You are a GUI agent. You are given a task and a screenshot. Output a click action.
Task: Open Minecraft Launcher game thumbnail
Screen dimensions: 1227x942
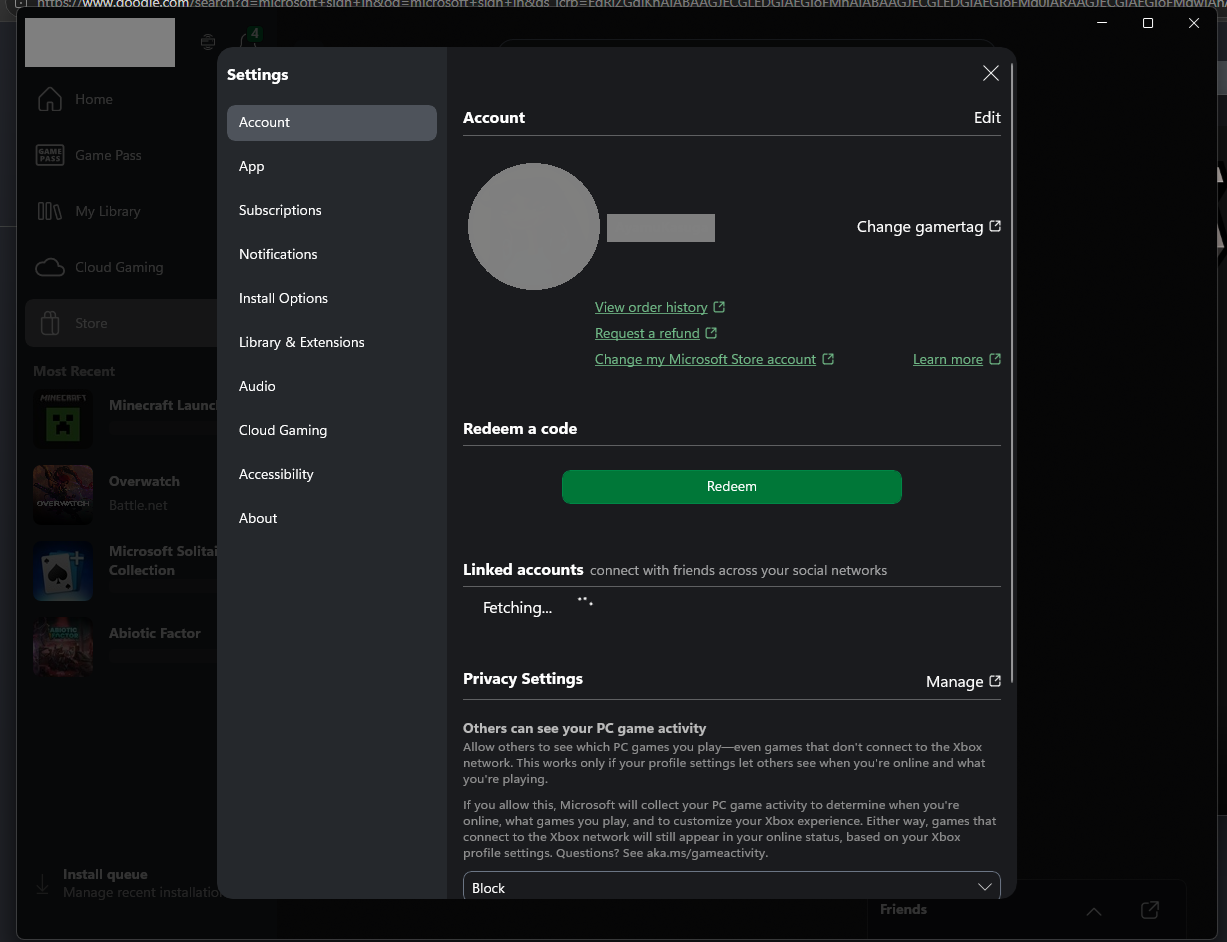[x=63, y=418]
